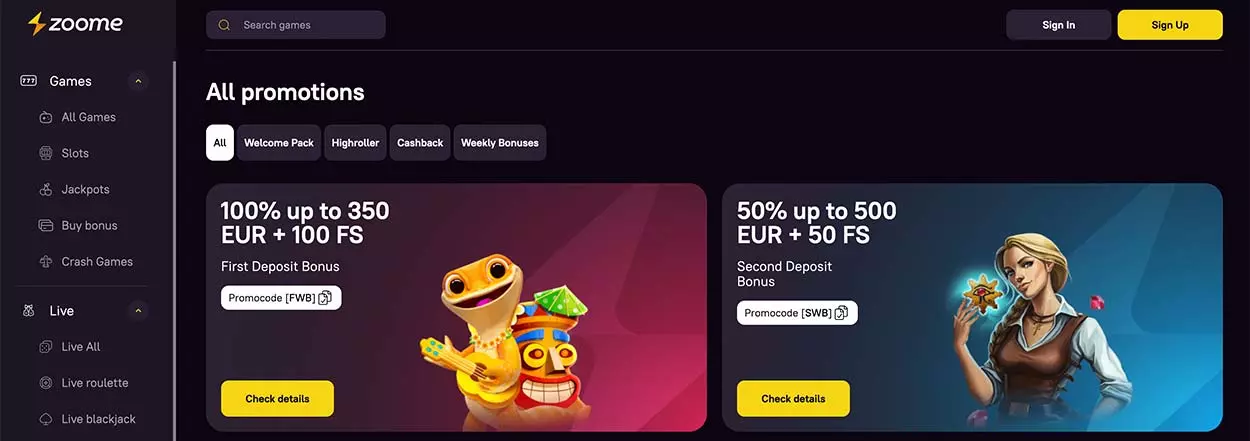Go to Live roulette
The image size is (1250, 441).
pyautogui.click(x=95, y=383)
